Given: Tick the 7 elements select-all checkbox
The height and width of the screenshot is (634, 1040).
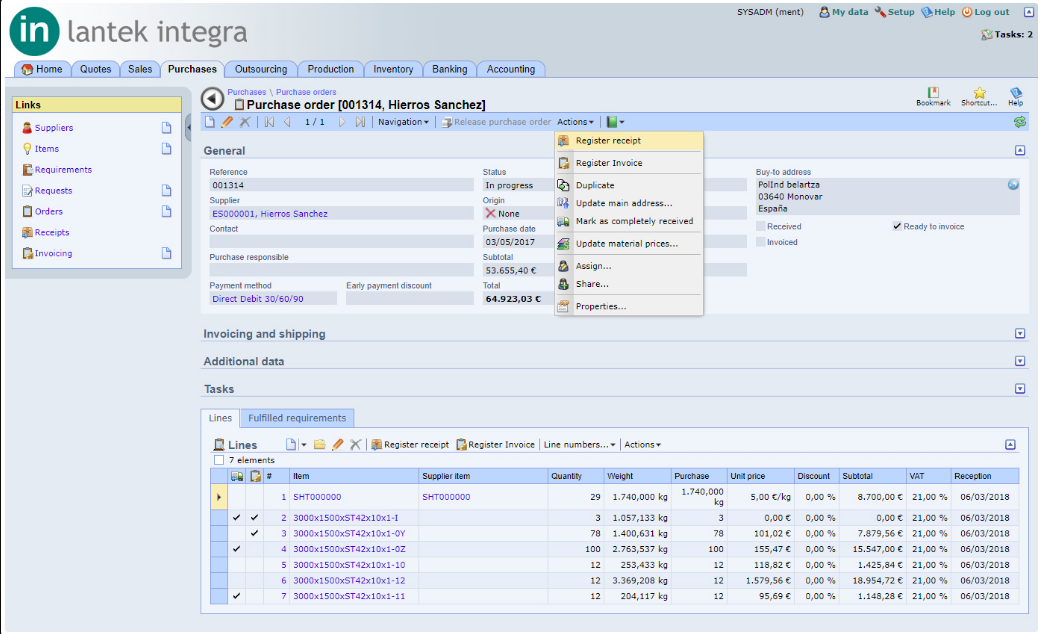Looking at the screenshot, I should tap(219, 460).
